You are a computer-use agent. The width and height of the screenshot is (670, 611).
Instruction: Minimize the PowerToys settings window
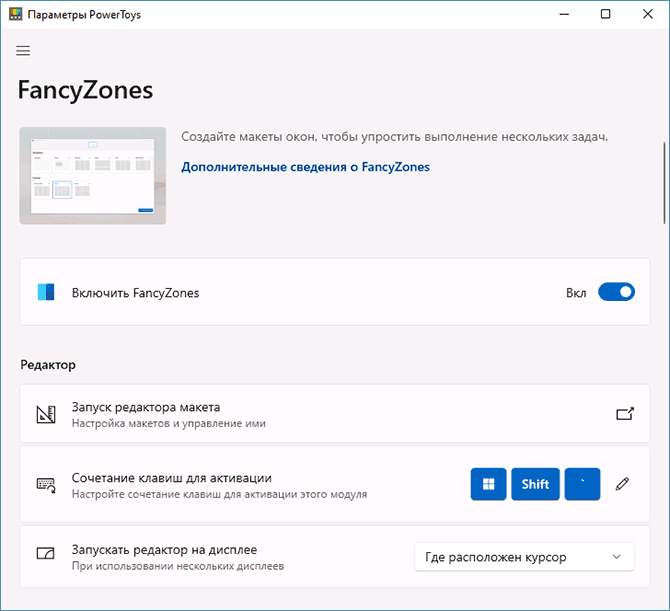point(564,14)
